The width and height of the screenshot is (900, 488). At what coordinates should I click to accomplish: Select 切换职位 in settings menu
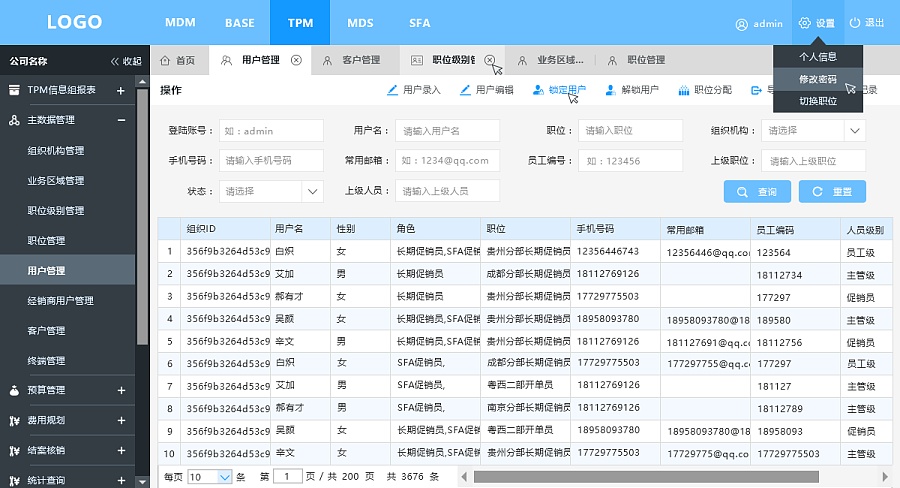(x=818, y=101)
